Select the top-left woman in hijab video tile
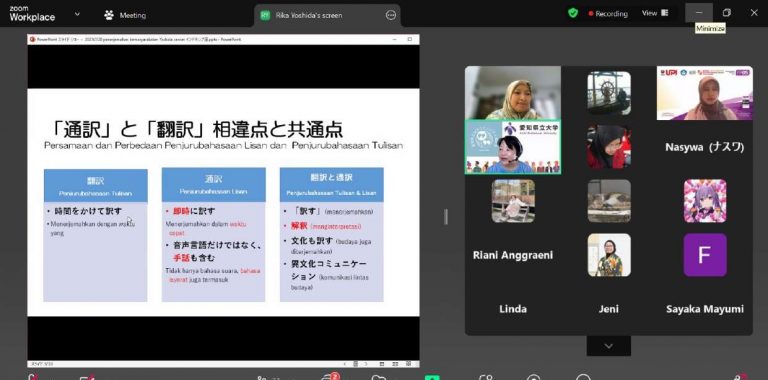768x380 pixels. click(513, 93)
